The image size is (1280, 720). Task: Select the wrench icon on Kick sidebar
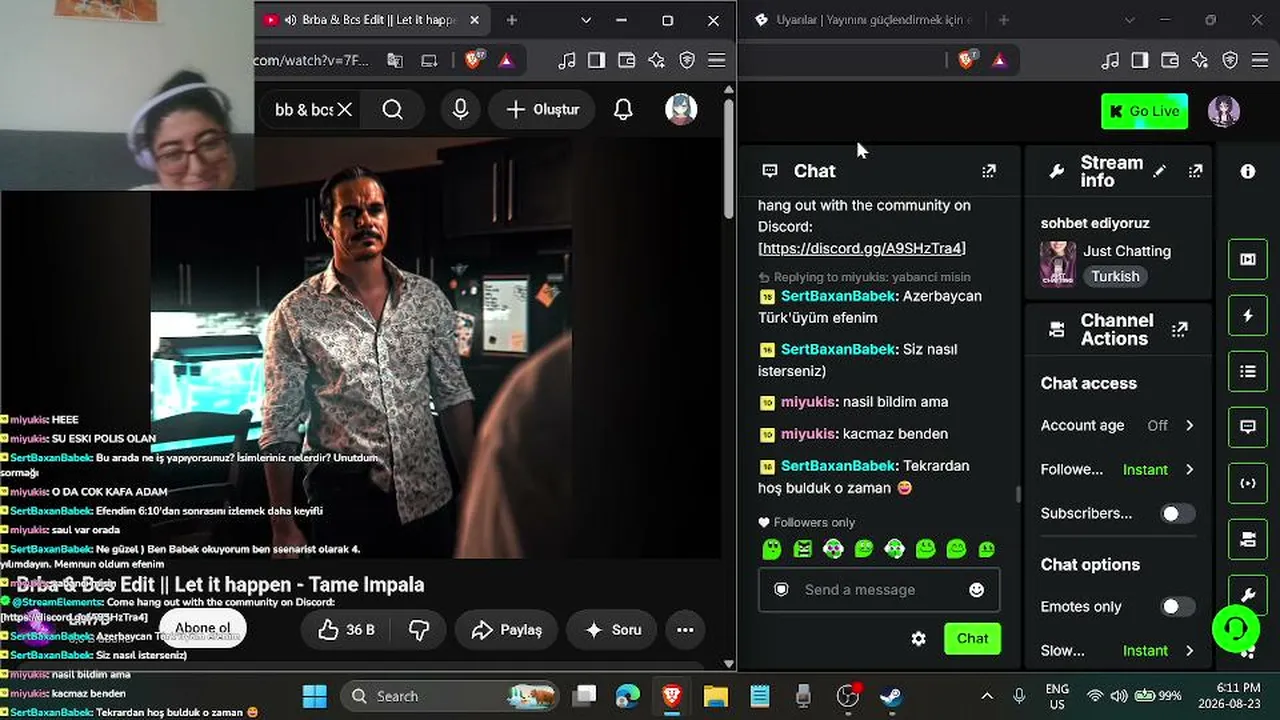point(1248,596)
